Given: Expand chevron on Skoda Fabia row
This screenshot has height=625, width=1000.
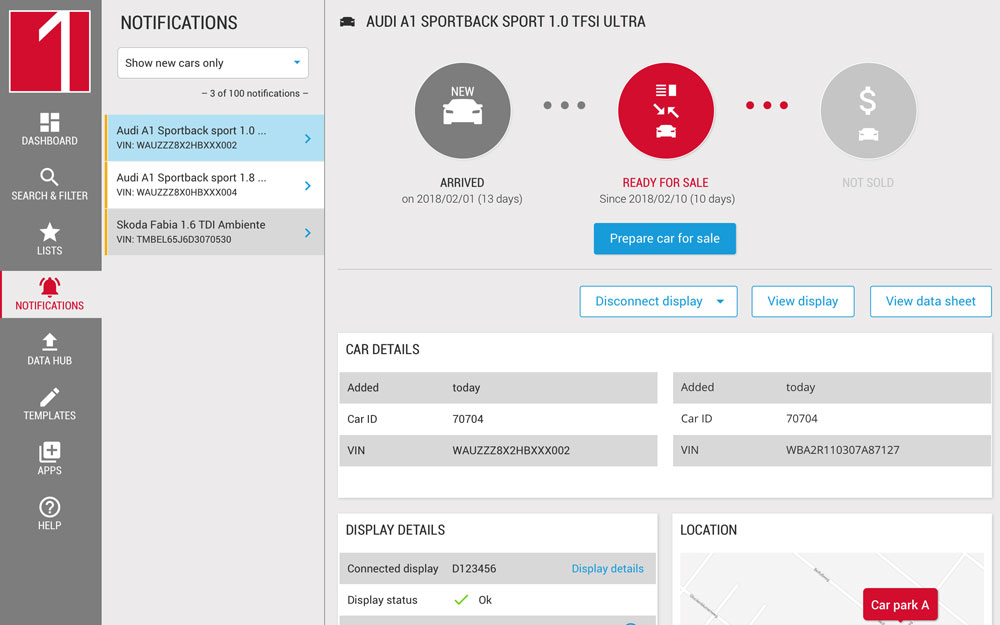Looking at the screenshot, I should click(x=308, y=233).
